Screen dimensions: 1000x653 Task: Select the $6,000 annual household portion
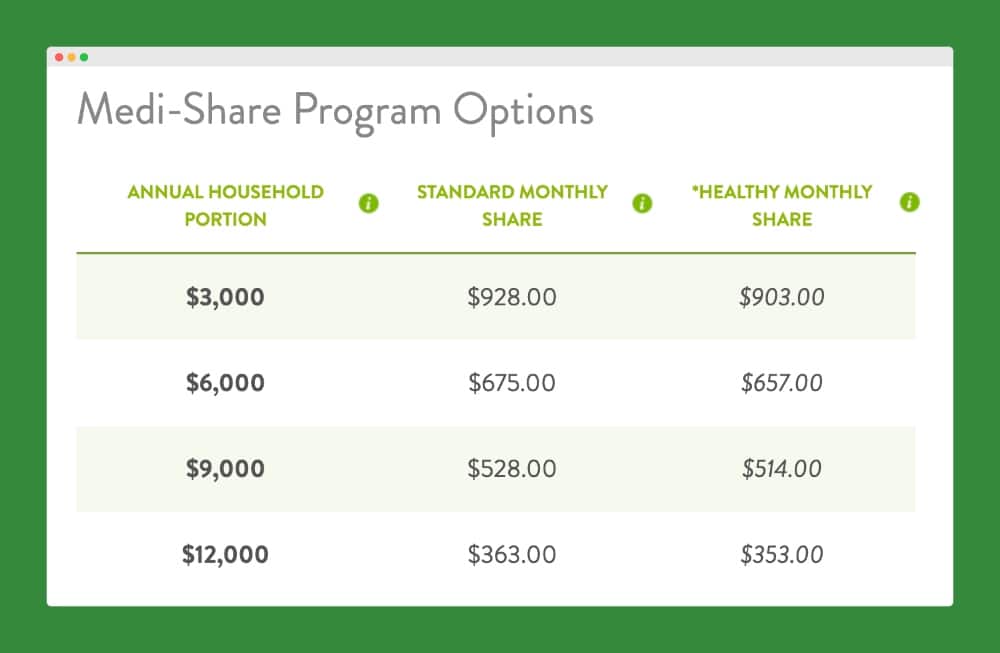(x=225, y=383)
